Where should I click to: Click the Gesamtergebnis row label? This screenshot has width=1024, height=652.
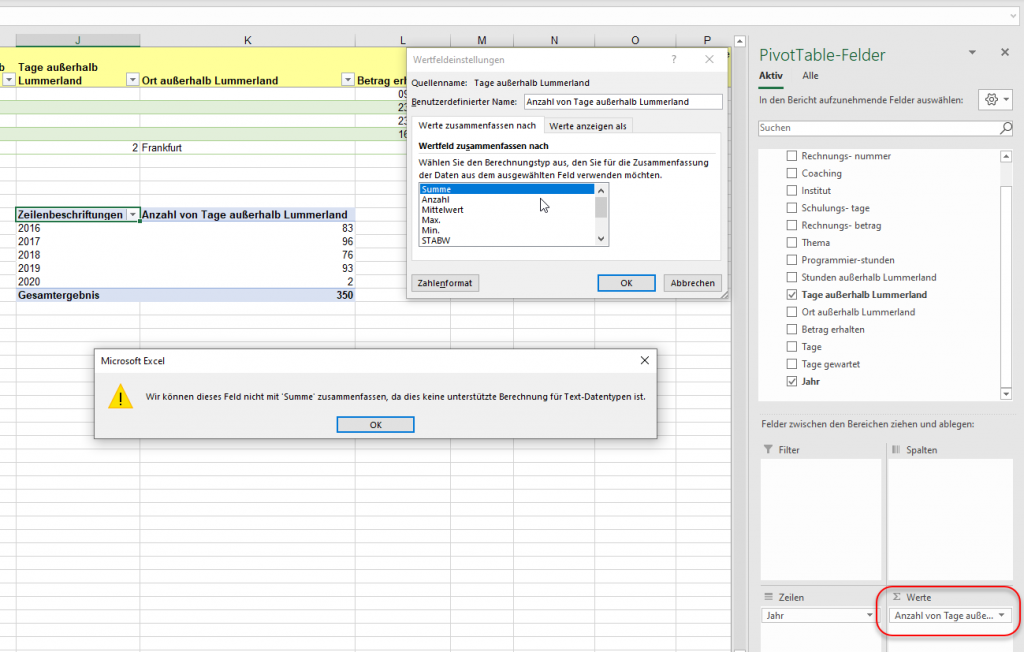click(x=78, y=295)
